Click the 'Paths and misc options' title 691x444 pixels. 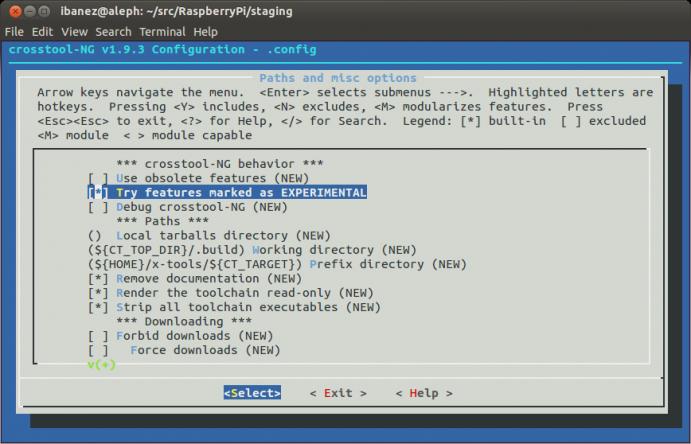click(338, 78)
